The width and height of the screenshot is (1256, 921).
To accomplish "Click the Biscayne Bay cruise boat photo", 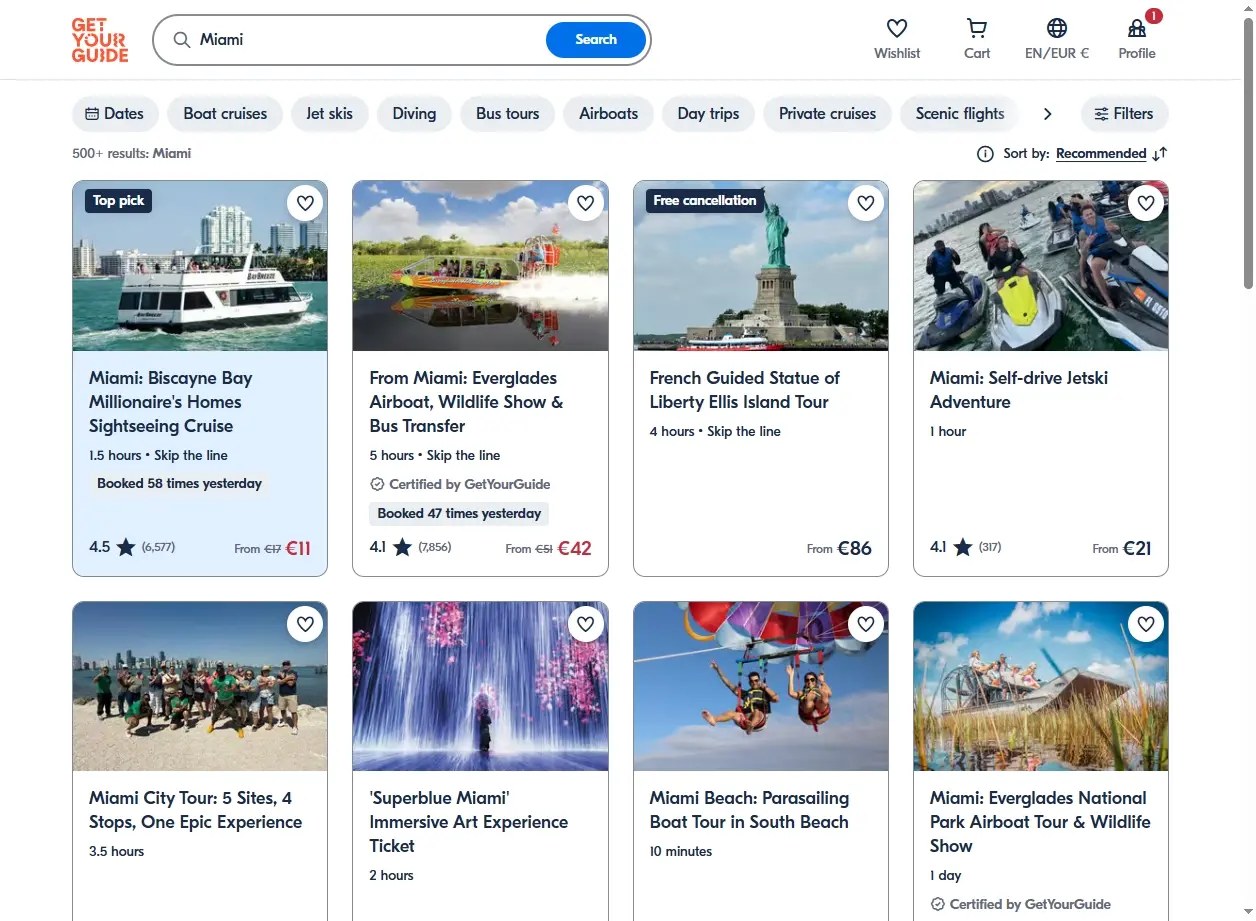I will coord(200,266).
